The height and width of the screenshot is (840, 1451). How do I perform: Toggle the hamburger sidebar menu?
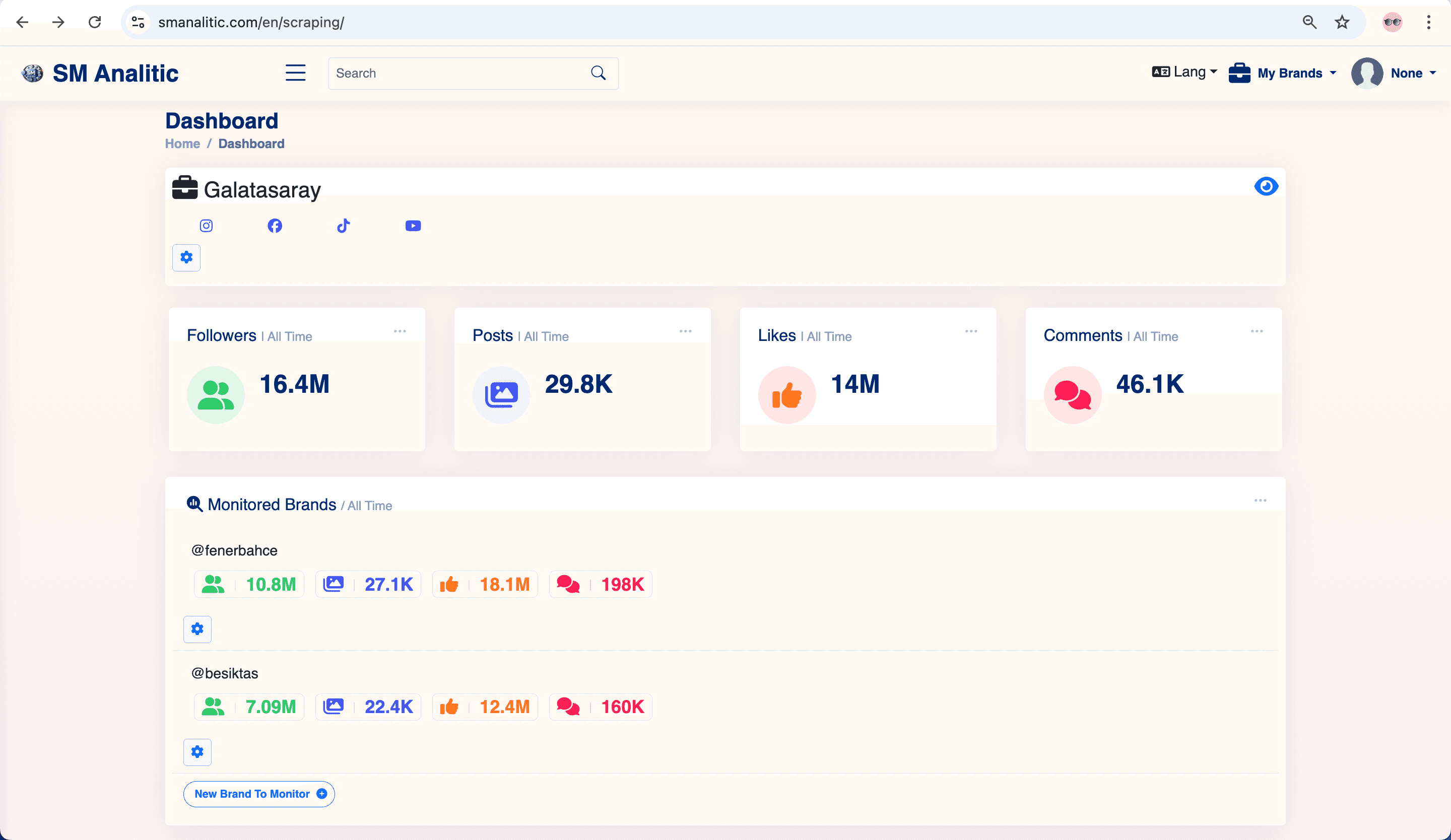pyautogui.click(x=295, y=73)
